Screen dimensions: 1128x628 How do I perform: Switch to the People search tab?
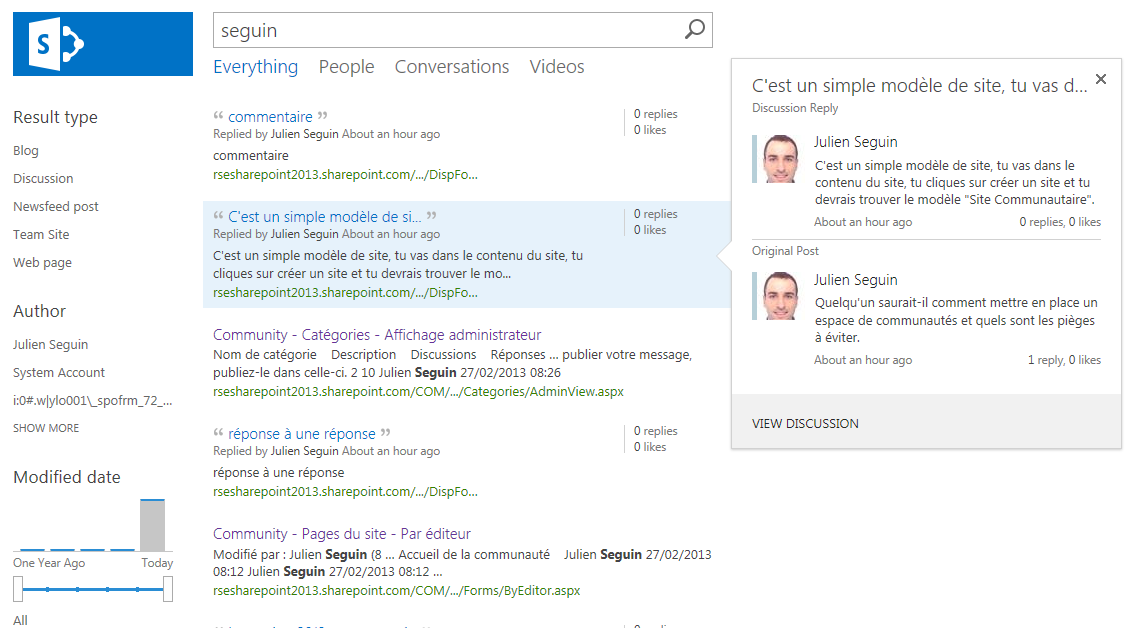click(346, 67)
